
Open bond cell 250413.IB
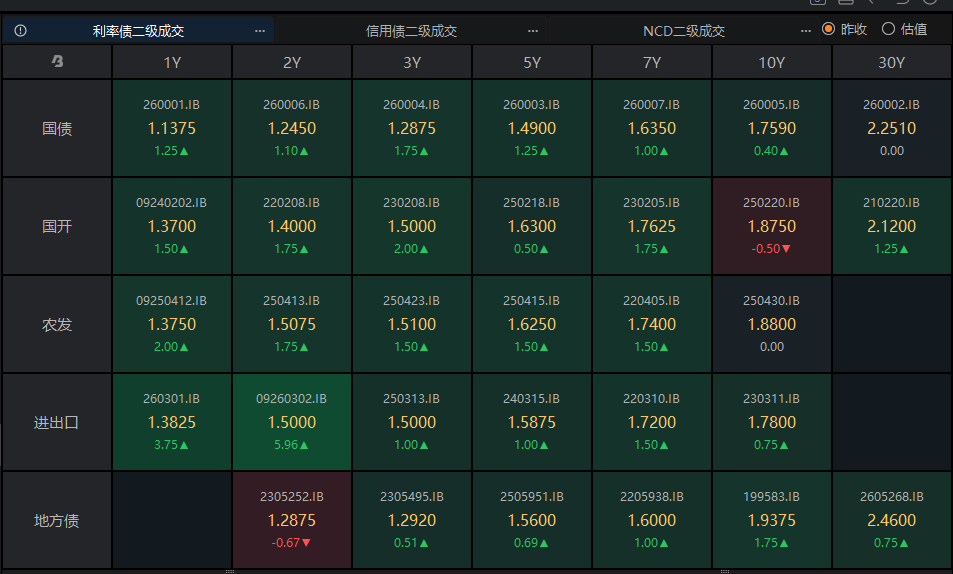point(292,324)
